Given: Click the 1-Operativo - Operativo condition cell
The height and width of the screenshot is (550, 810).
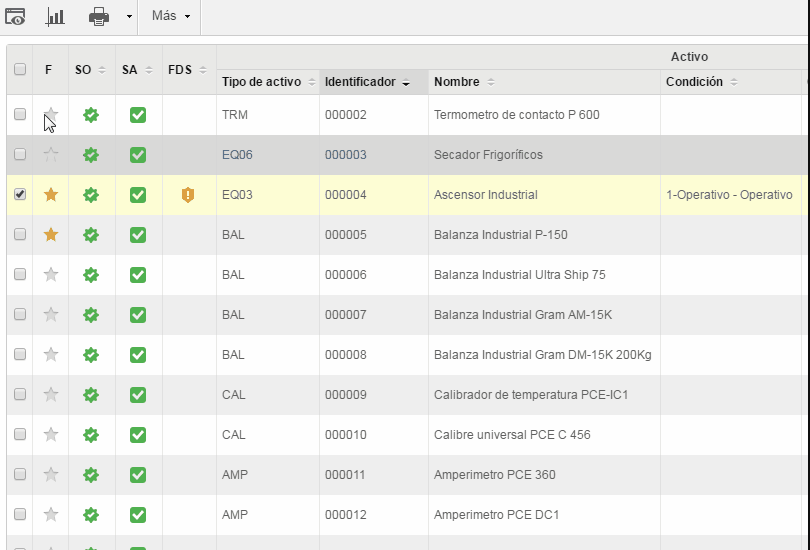Looking at the screenshot, I should [729, 195].
